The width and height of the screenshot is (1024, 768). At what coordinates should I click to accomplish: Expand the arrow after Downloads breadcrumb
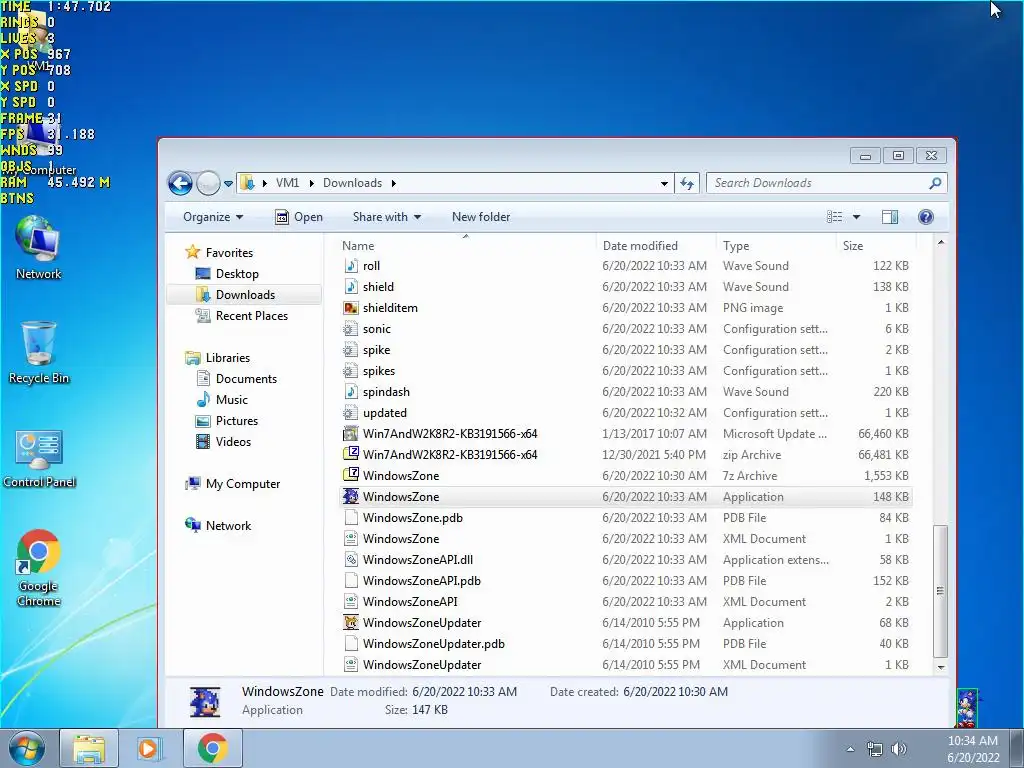393,184
